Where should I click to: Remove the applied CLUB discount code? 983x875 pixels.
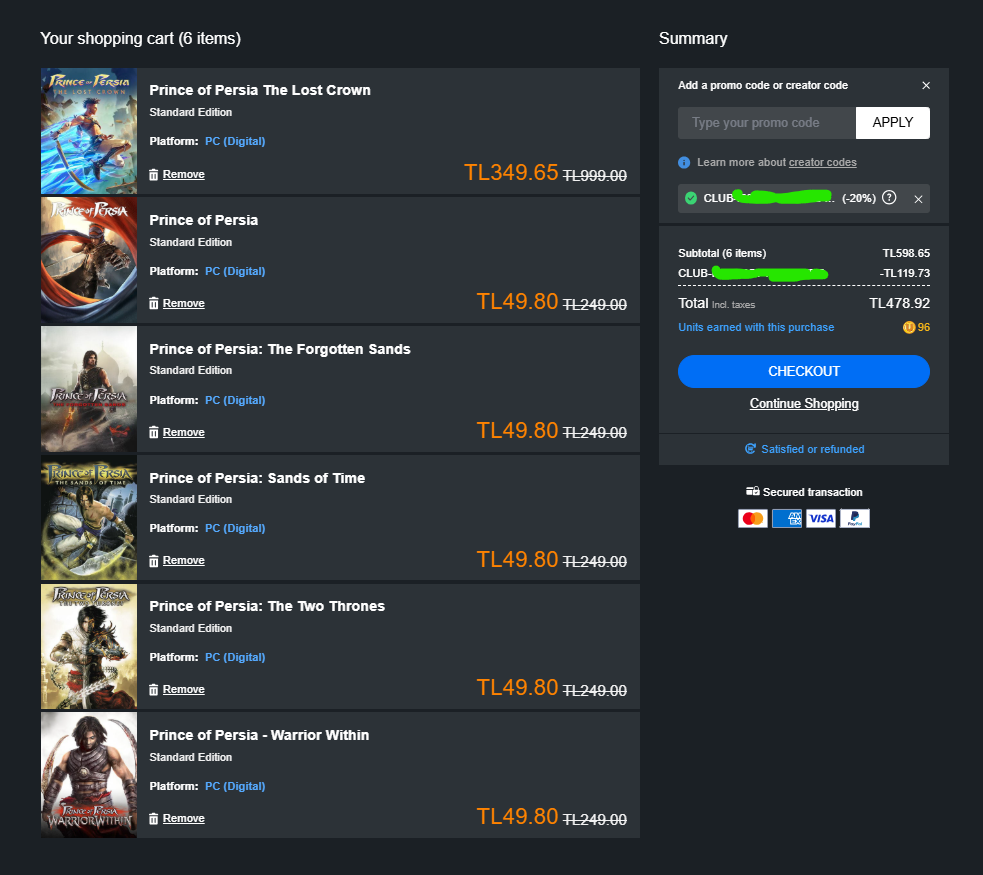[918, 199]
